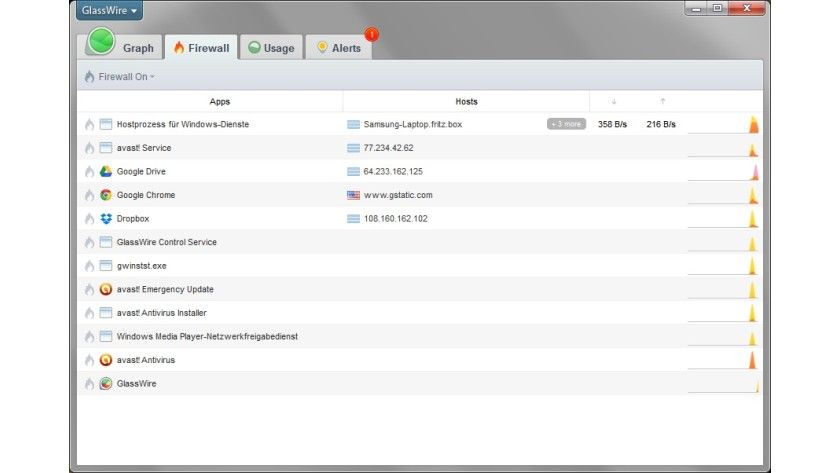Click the GlassWire Control Service window icon
Image resolution: width=840 pixels, height=473 pixels.
coord(106,242)
